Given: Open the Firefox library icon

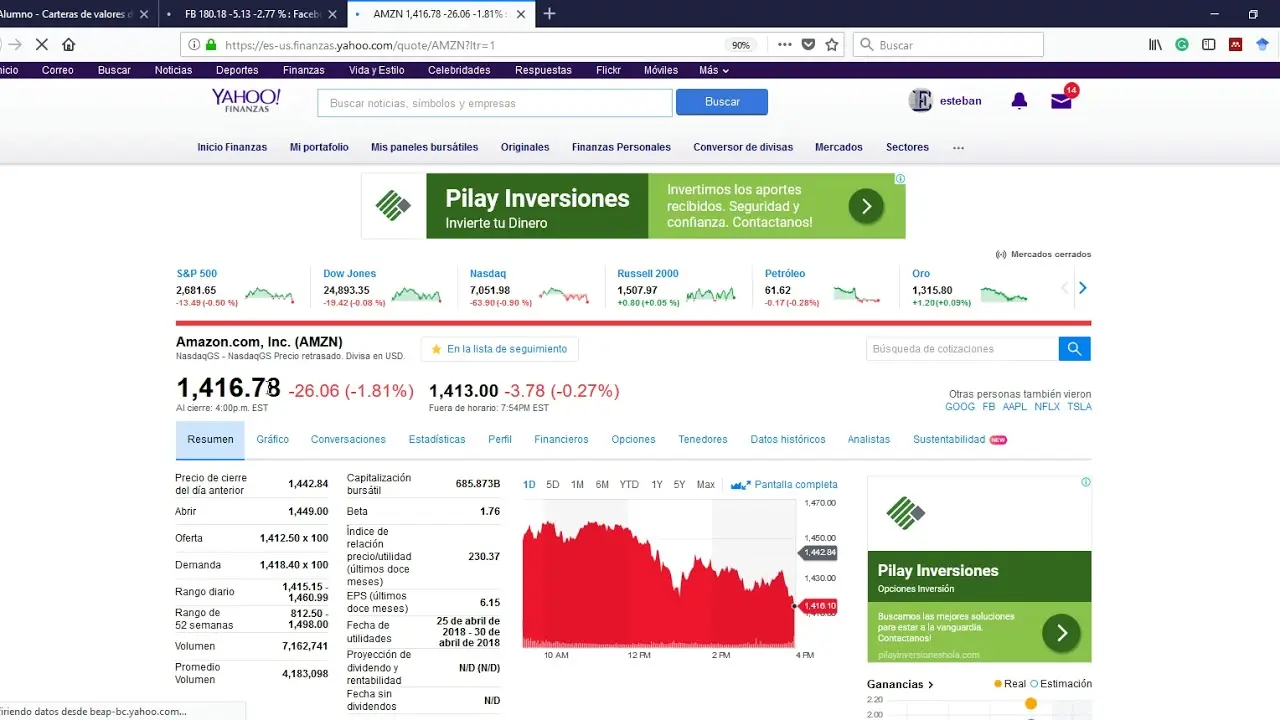Looking at the screenshot, I should coord(1155,45).
